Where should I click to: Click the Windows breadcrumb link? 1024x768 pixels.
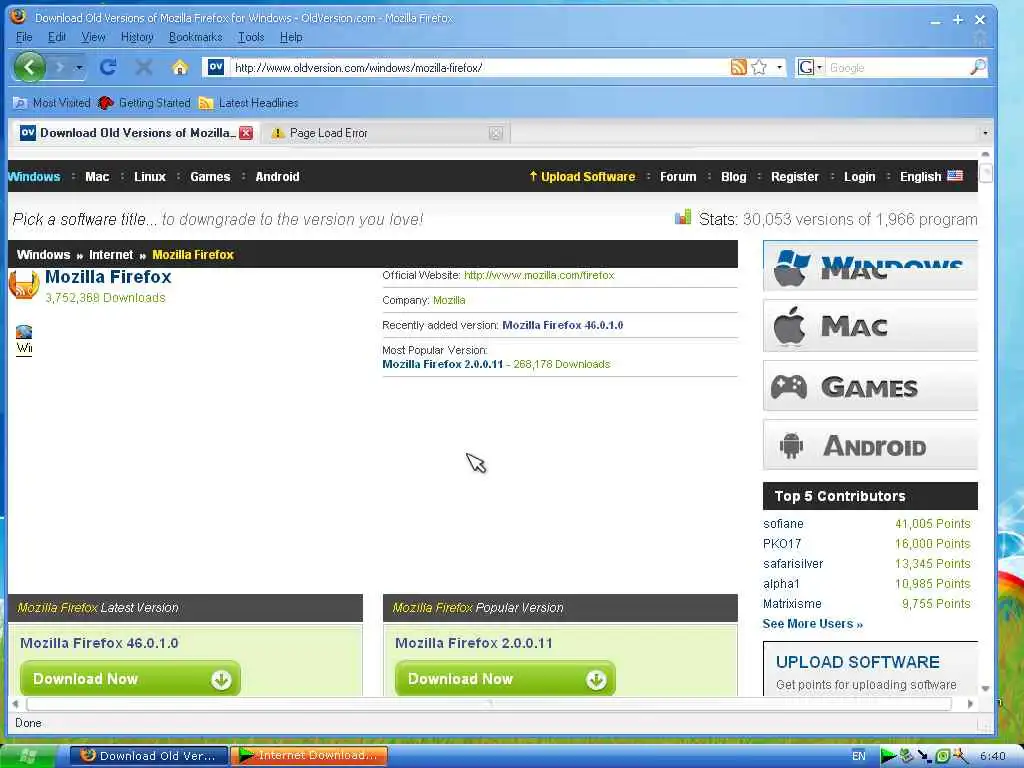pos(43,255)
